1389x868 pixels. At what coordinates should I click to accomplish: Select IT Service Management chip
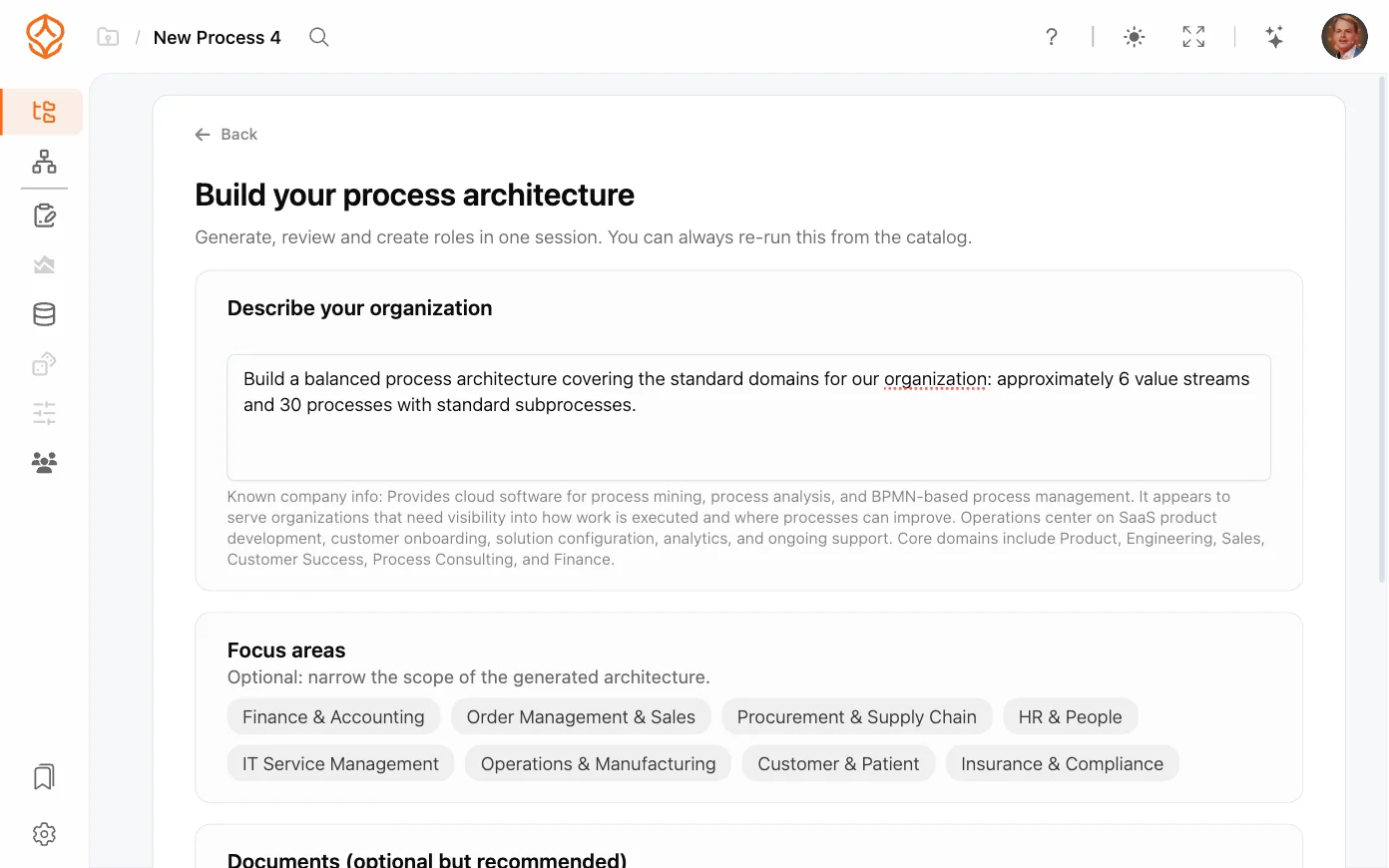click(x=340, y=763)
